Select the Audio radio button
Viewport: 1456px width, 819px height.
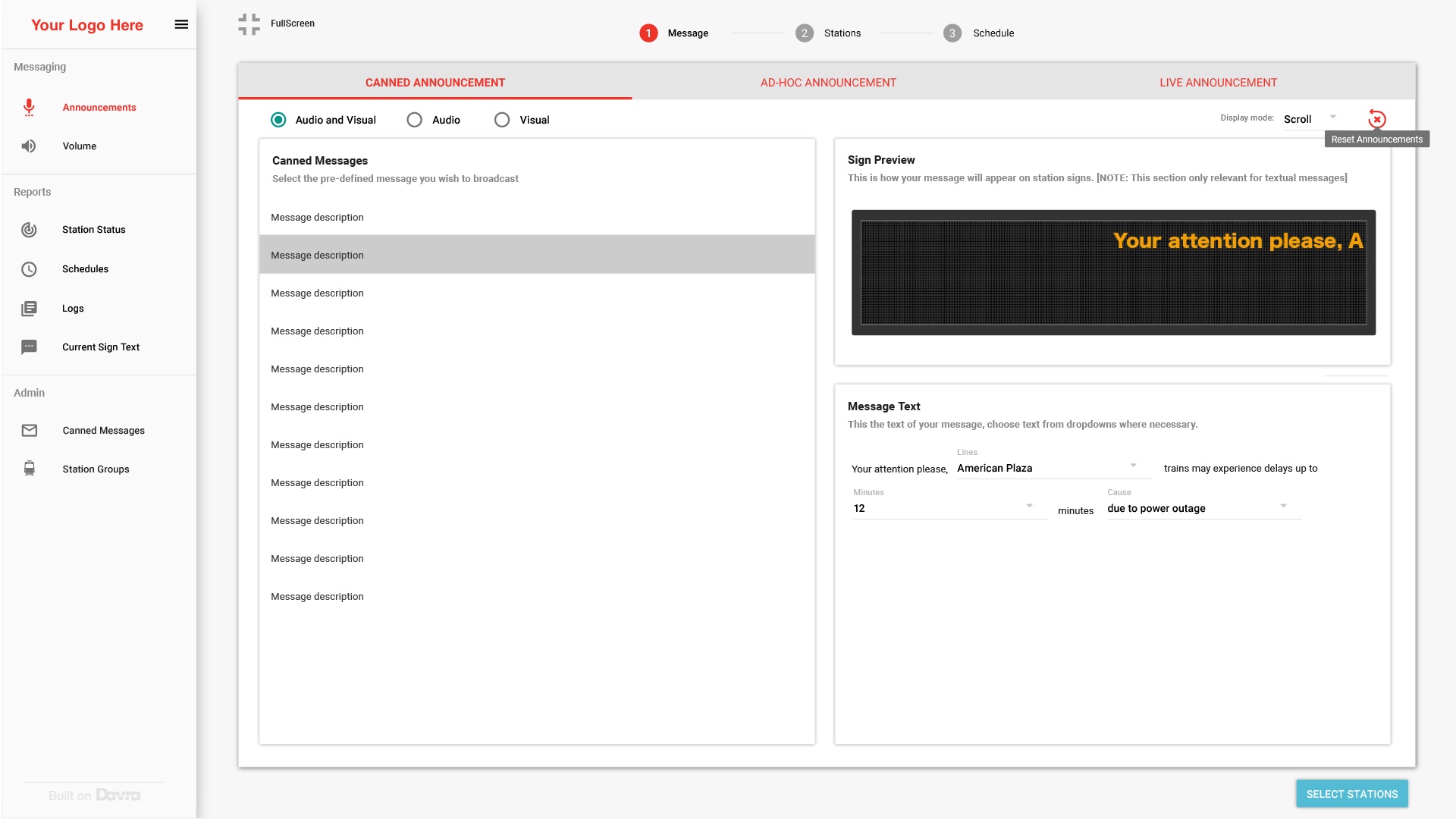[x=414, y=120]
